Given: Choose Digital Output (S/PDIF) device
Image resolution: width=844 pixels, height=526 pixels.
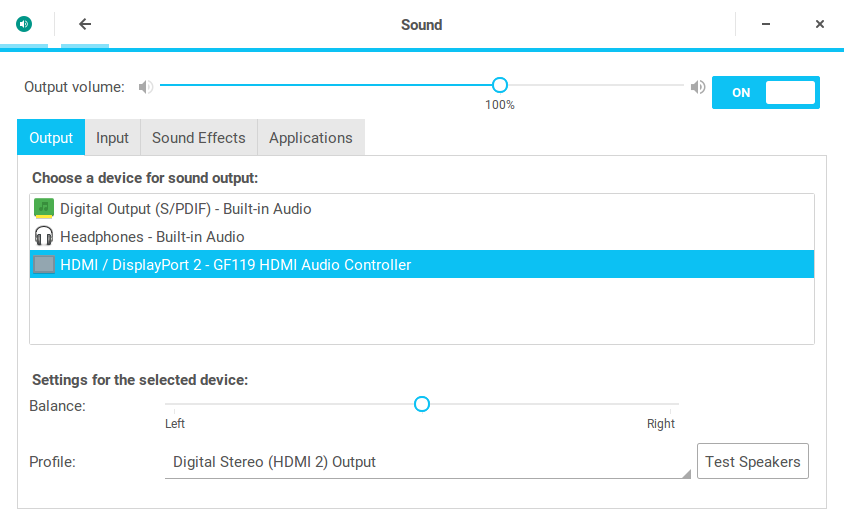Looking at the screenshot, I should [x=185, y=209].
